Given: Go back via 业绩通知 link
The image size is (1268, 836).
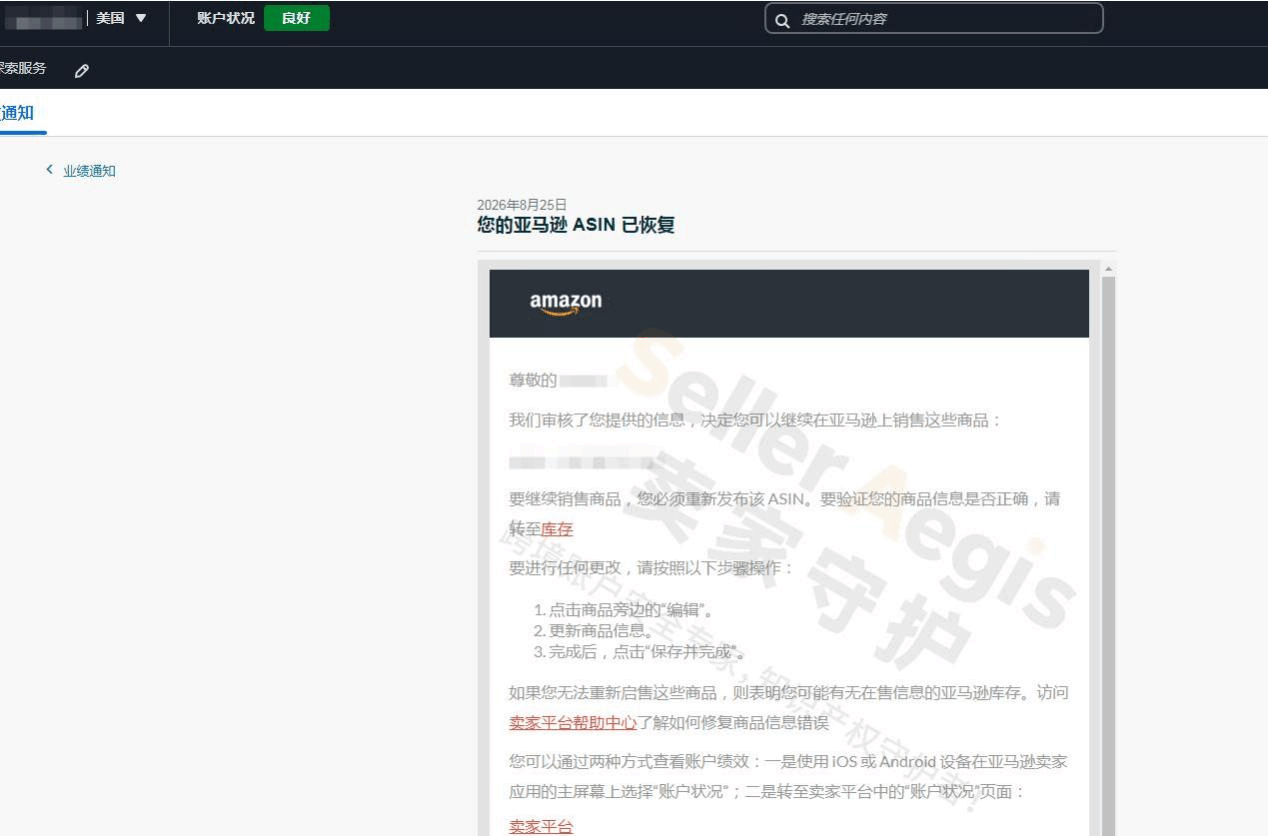Looking at the screenshot, I should click(89, 171).
